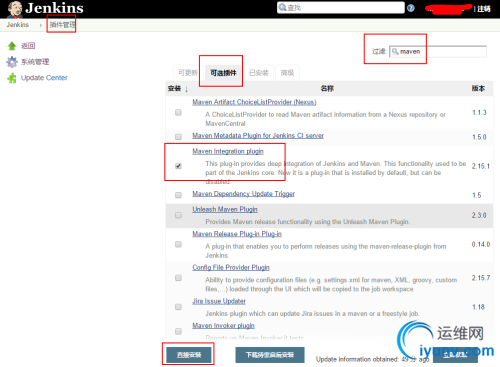The image size is (500, 367).
Task: Open the 系统管理 sidebar link
Action: (x=35, y=62)
